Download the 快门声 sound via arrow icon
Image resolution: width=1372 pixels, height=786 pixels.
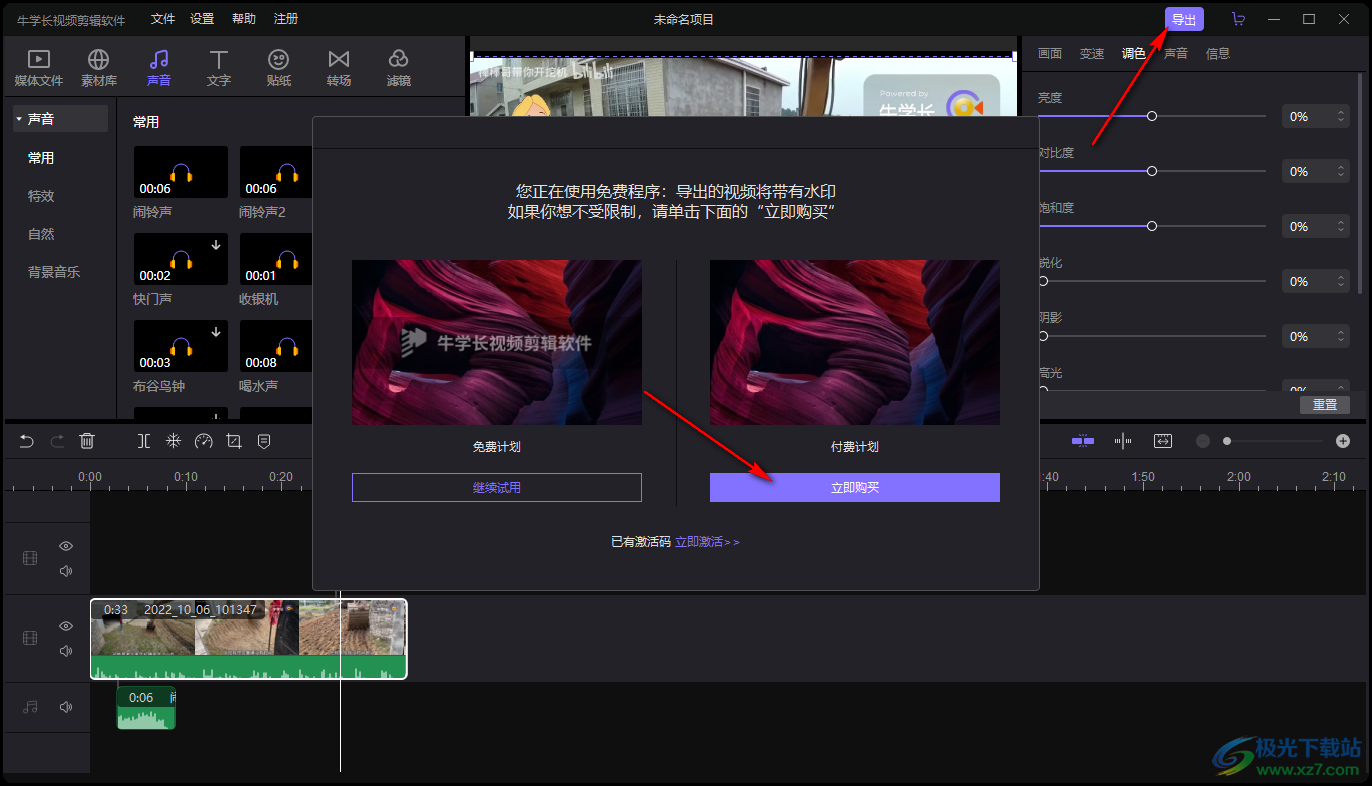pyautogui.click(x=216, y=245)
